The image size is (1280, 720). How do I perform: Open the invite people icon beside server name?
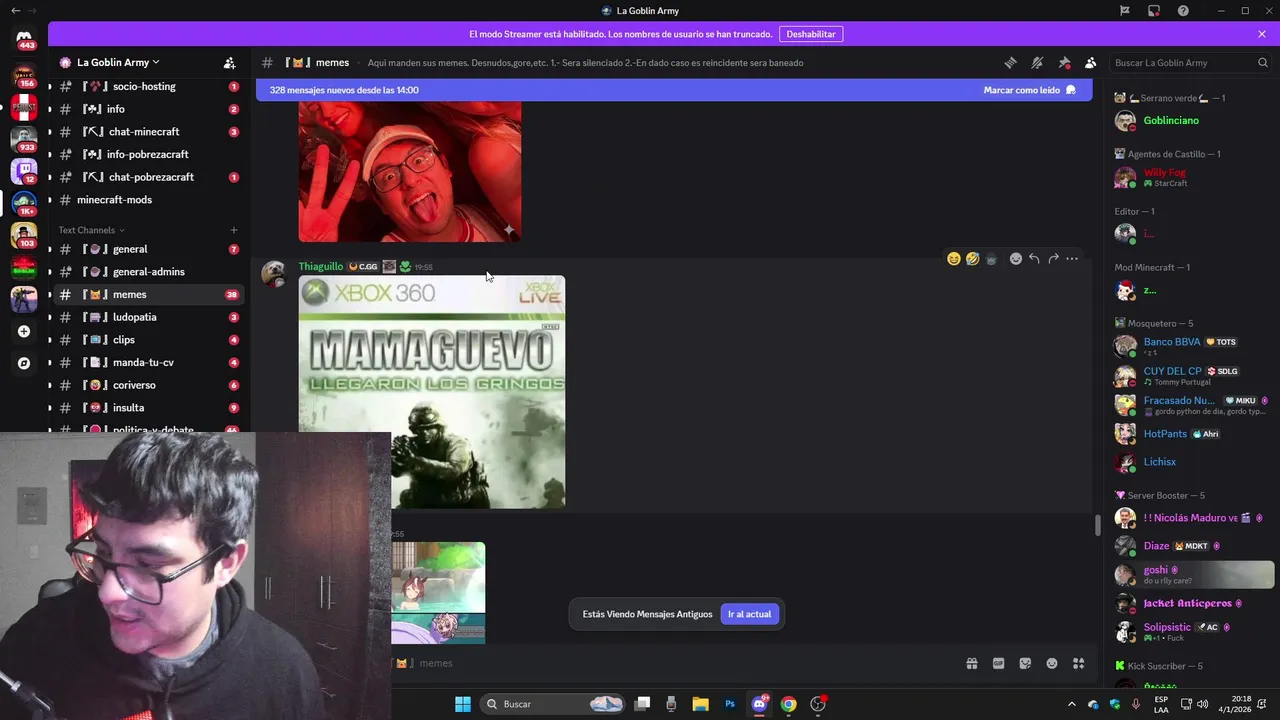click(x=230, y=62)
